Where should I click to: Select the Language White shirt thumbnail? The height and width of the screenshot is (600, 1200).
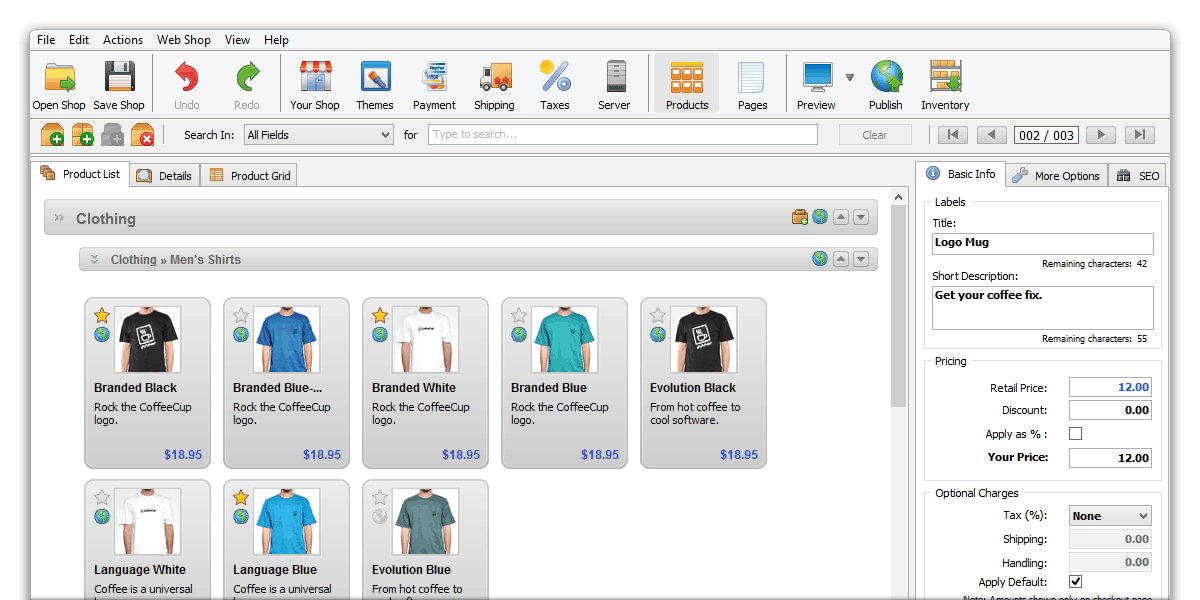(147, 522)
